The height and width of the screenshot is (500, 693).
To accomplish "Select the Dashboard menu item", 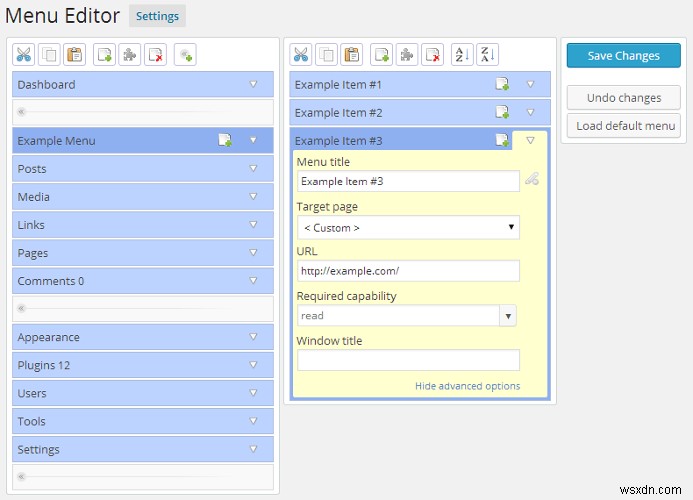I will pyautogui.click(x=143, y=84).
